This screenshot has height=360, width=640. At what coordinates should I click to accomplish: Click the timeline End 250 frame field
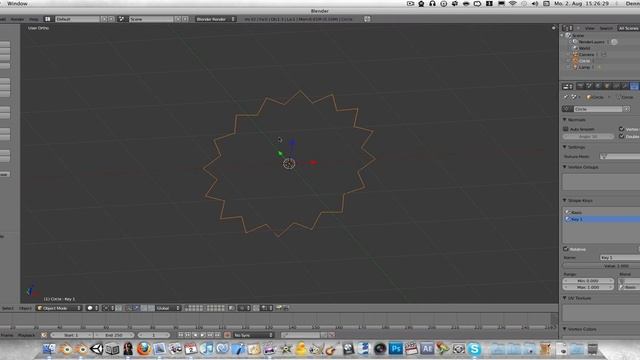[114, 335]
